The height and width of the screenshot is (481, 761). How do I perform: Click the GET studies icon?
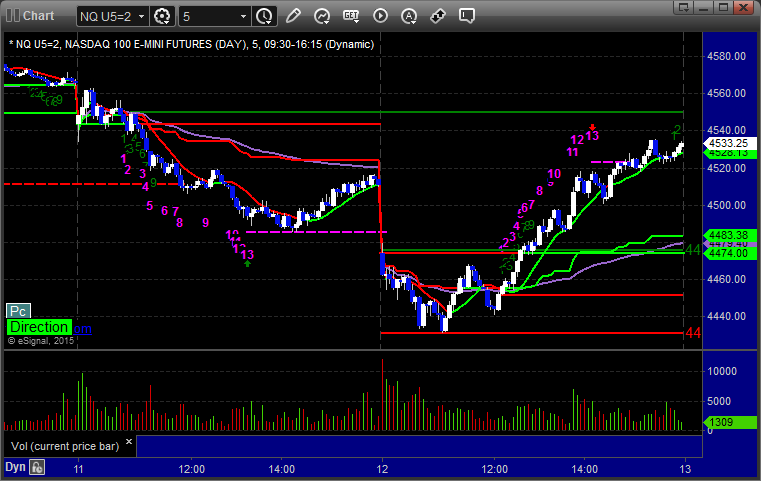pos(351,16)
